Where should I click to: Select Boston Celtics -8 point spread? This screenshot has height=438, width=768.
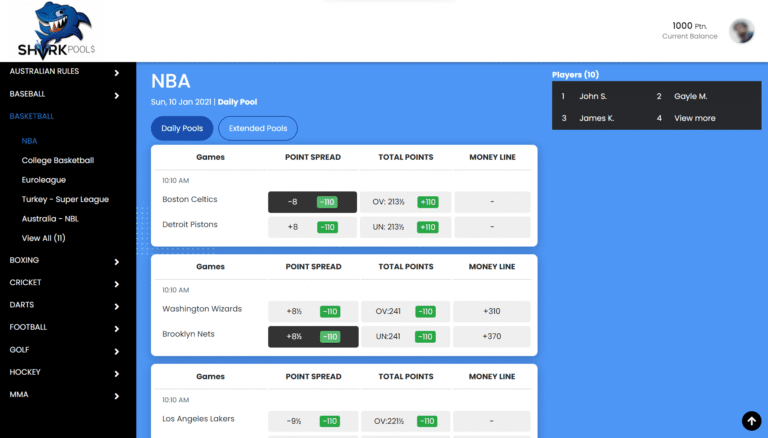tap(312, 202)
